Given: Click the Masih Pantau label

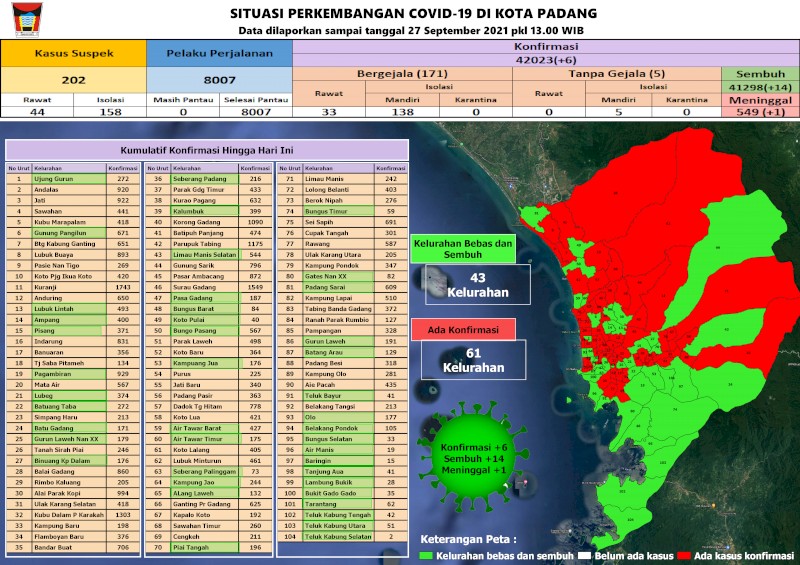Looking at the screenshot, I should pyautogui.click(x=183, y=100).
